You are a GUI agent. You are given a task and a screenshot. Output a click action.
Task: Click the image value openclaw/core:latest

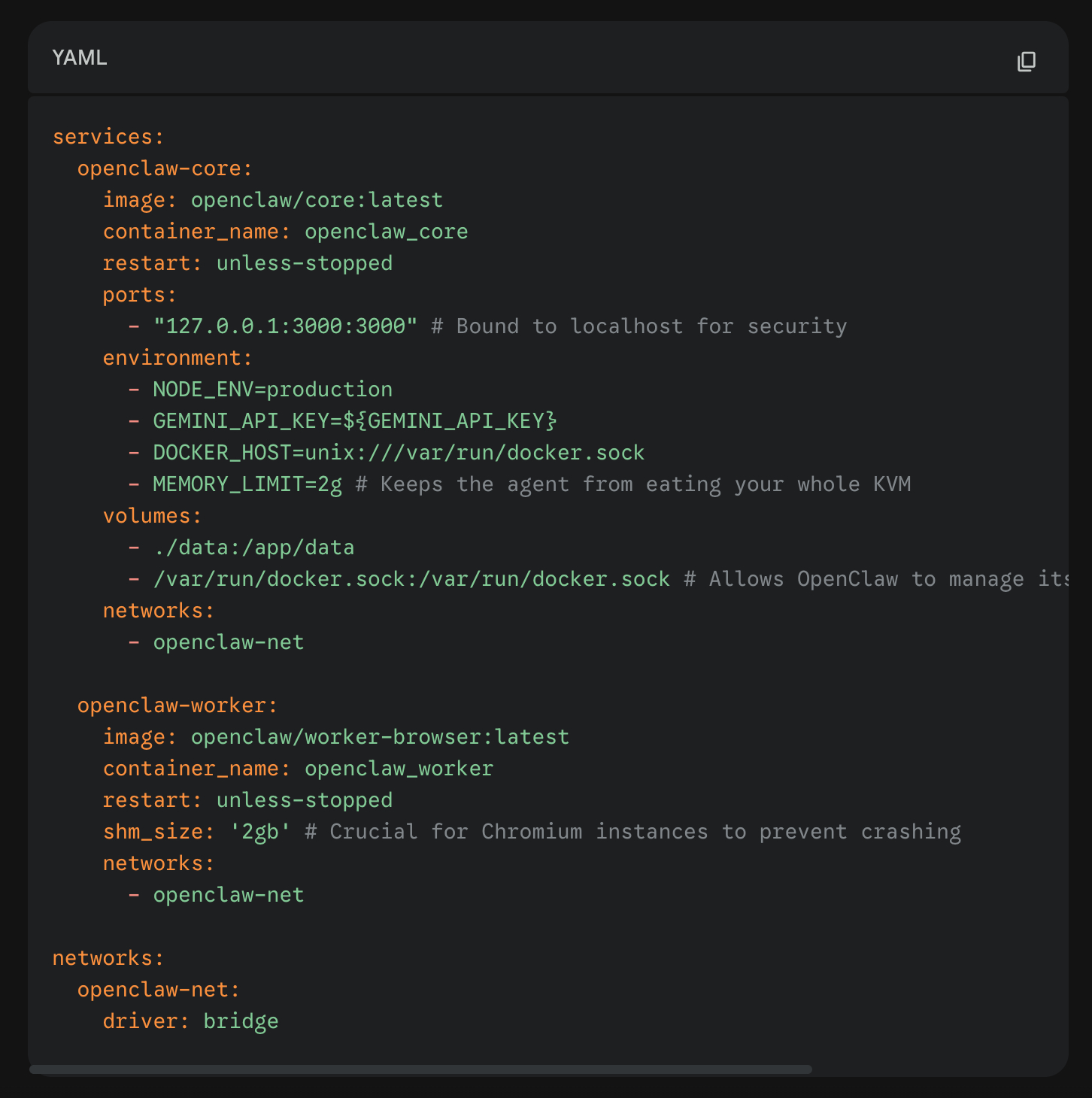pyautogui.click(x=317, y=200)
